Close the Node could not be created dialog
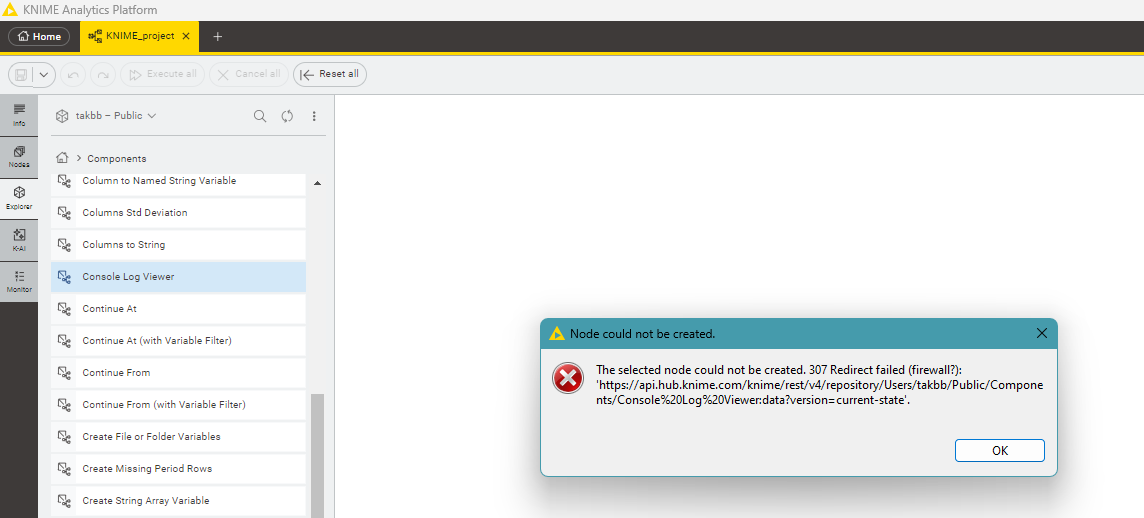Screen dimensions: 1144x518 [x=1042, y=333]
